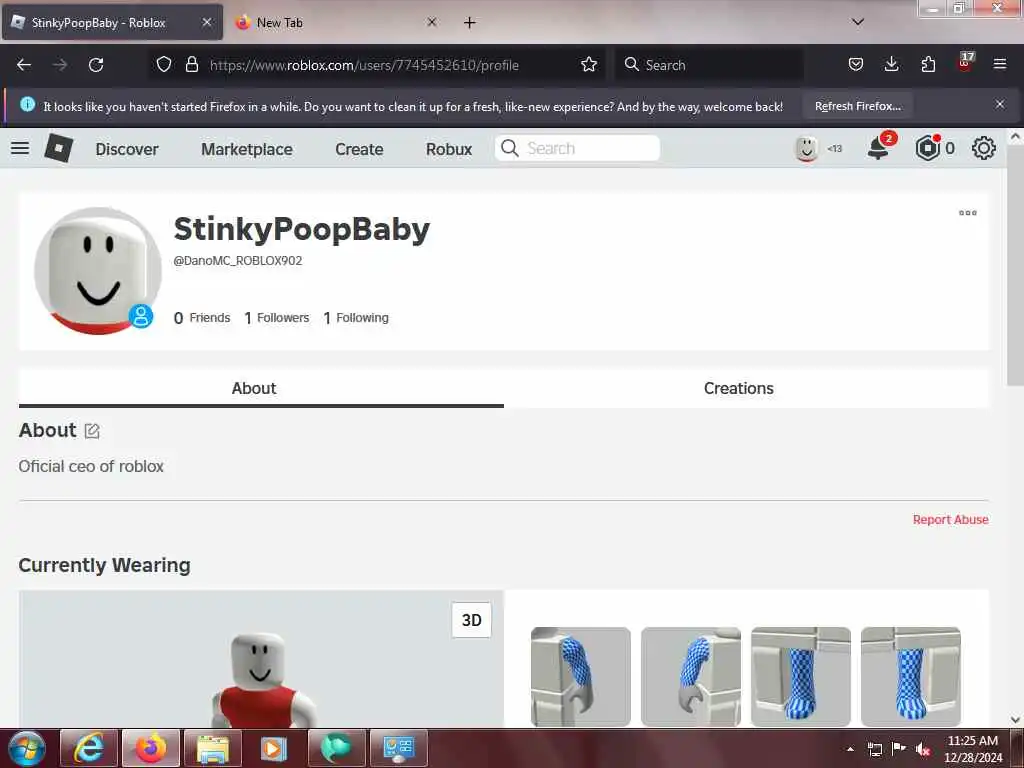Edit the About section with pencil icon
The height and width of the screenshot is (768, 1024).
click(x=92, y=431)
